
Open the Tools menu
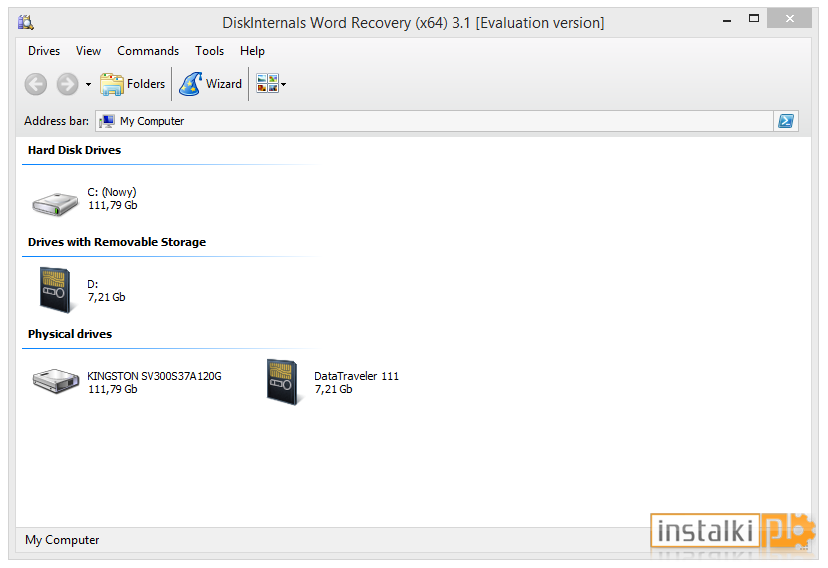coord(210,51)
